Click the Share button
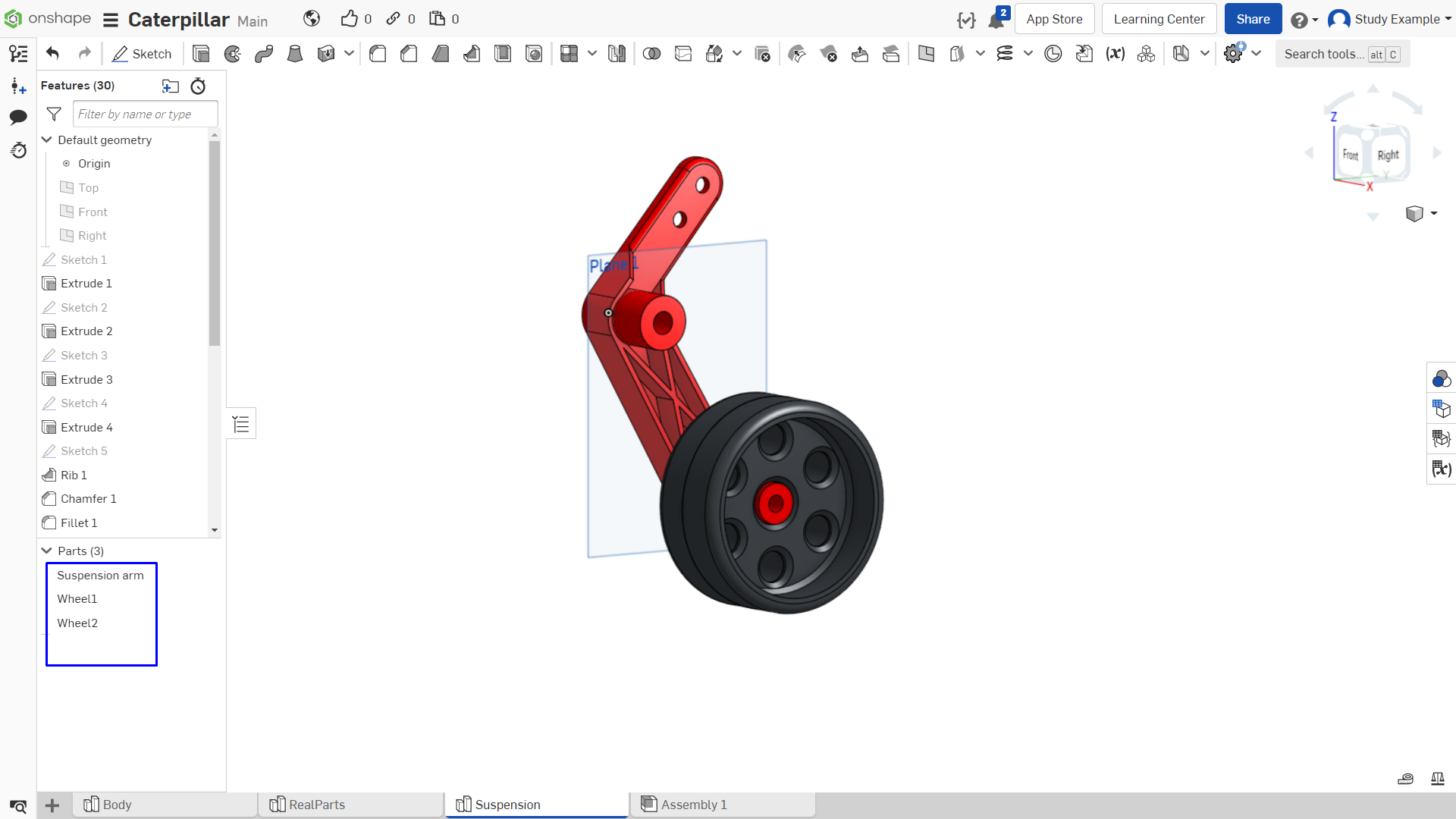Viewport: 1456px width, 819px height. pos(1253,19)
